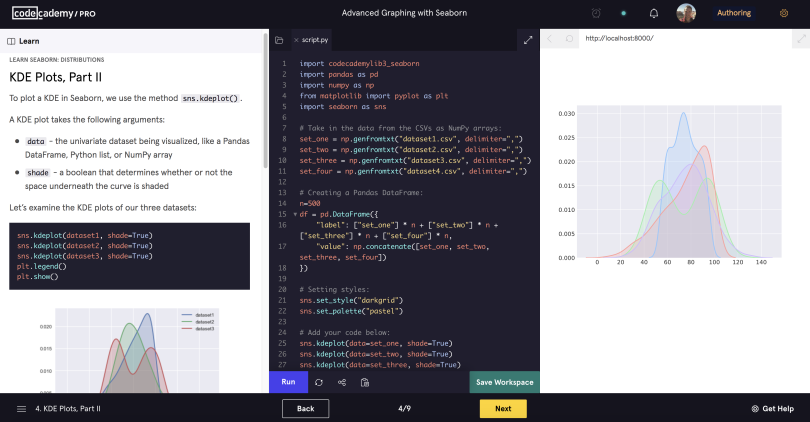Click line 21 sns.set_style("darkgrid")

coord(351,300)
